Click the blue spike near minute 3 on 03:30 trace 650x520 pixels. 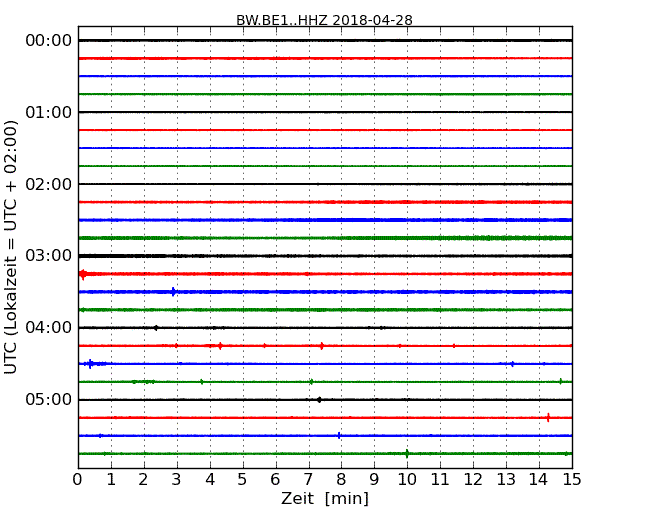173,292
